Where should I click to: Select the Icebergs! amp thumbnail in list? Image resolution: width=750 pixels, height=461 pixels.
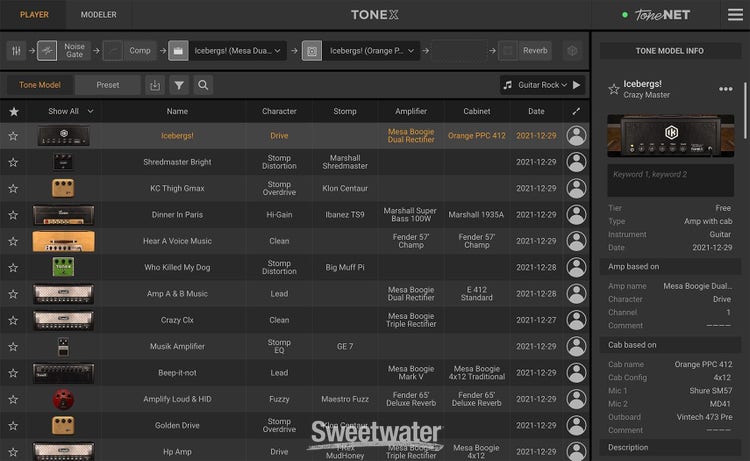63,136
